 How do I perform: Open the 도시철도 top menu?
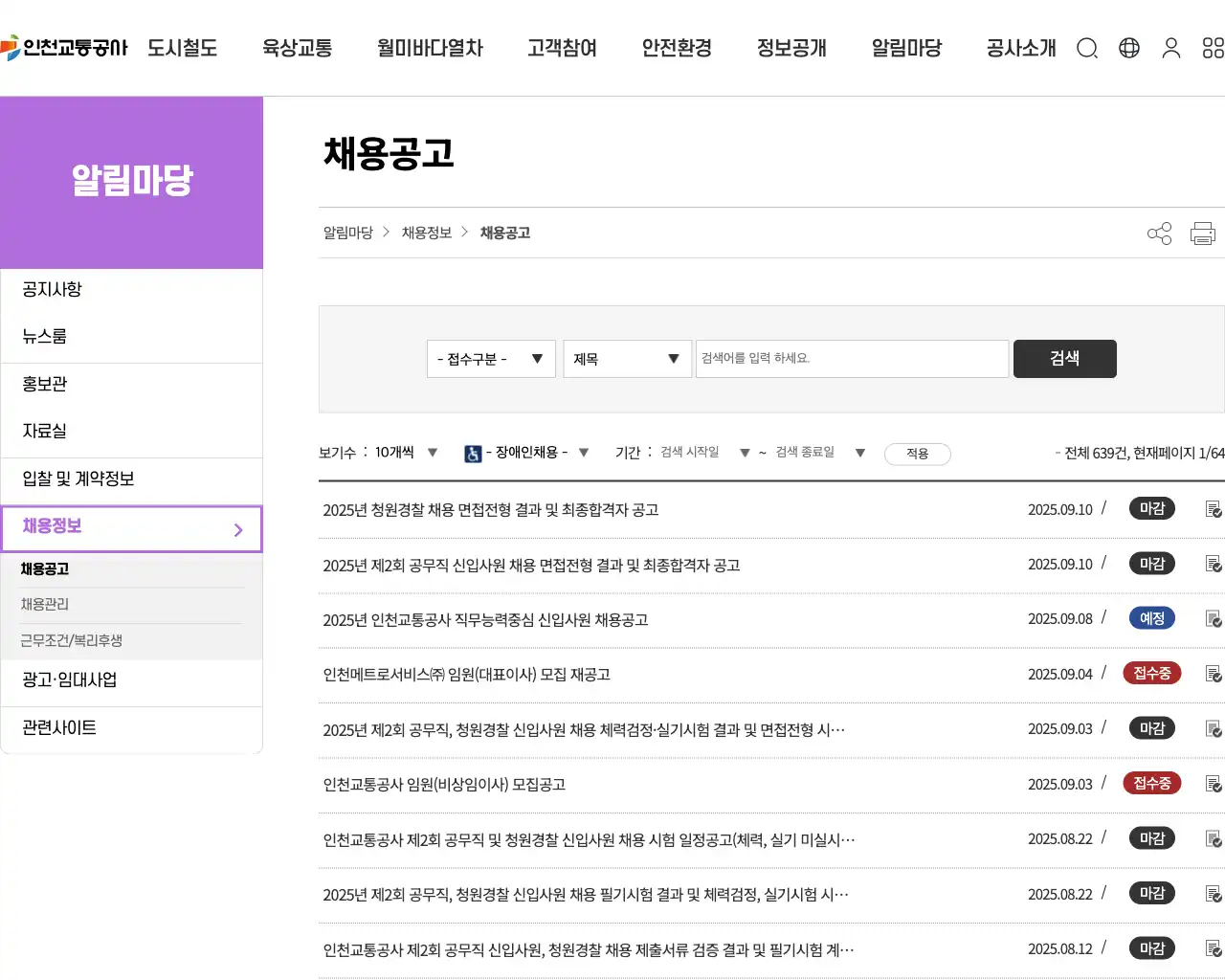pyautogui.click(x=183, y=48)
